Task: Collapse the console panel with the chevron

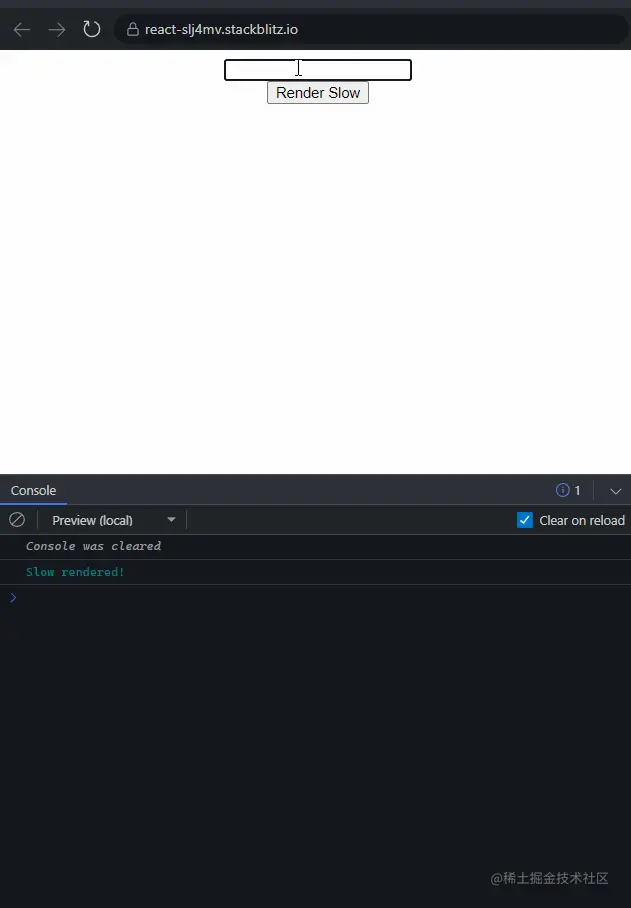Action: coord(615,491)
